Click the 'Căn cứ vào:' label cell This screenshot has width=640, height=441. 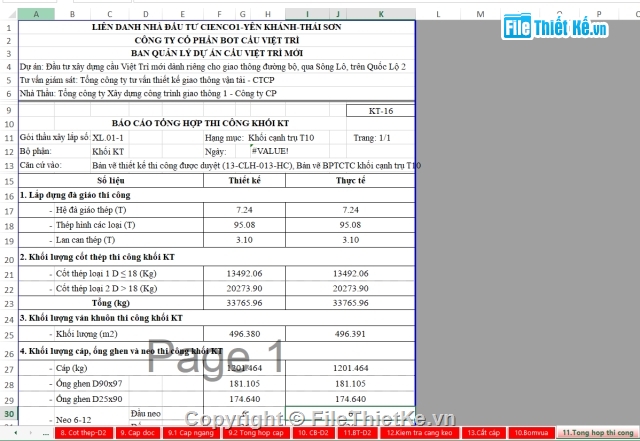[x=40, y=165]
